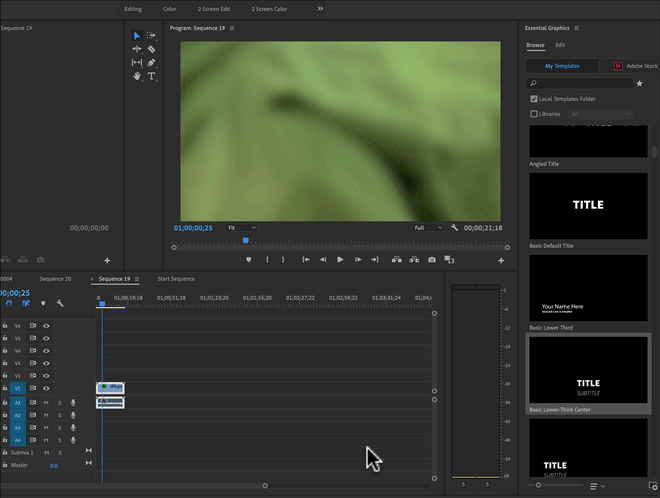
Task: Toggle the Libraries checkbox
Action: (x=534, y=114)
